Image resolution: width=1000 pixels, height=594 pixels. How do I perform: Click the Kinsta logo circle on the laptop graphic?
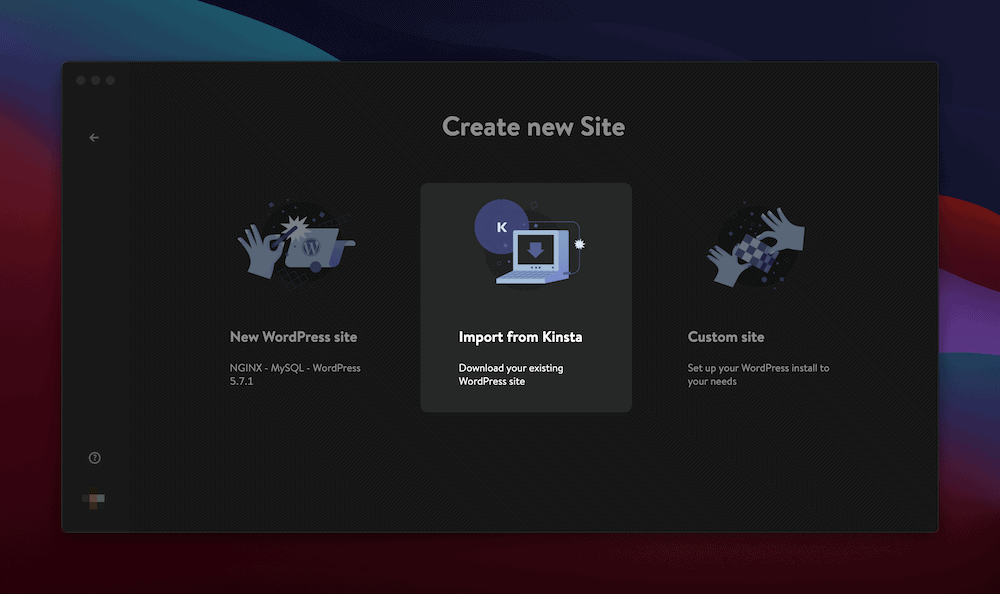coord(502,226)
